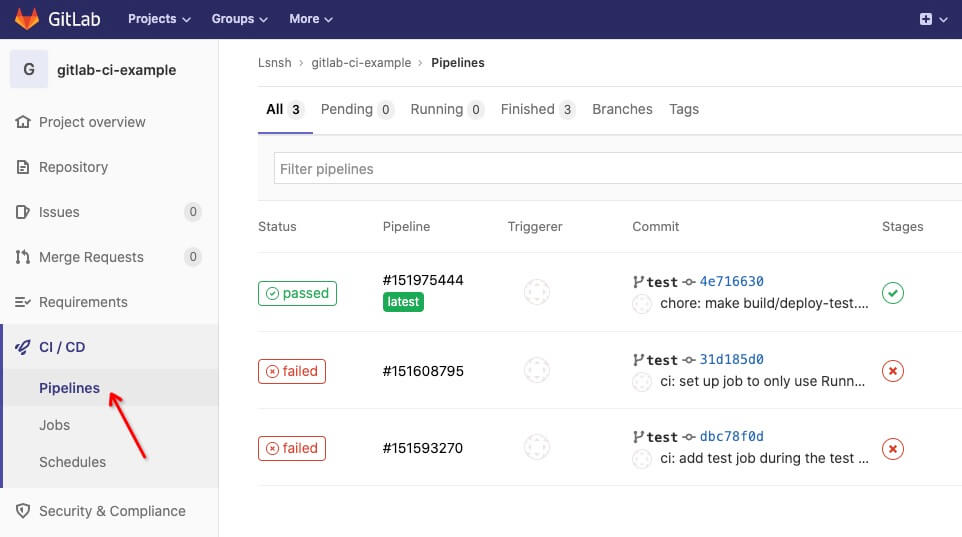Click the Repository document icon

(x=23, y=167)
